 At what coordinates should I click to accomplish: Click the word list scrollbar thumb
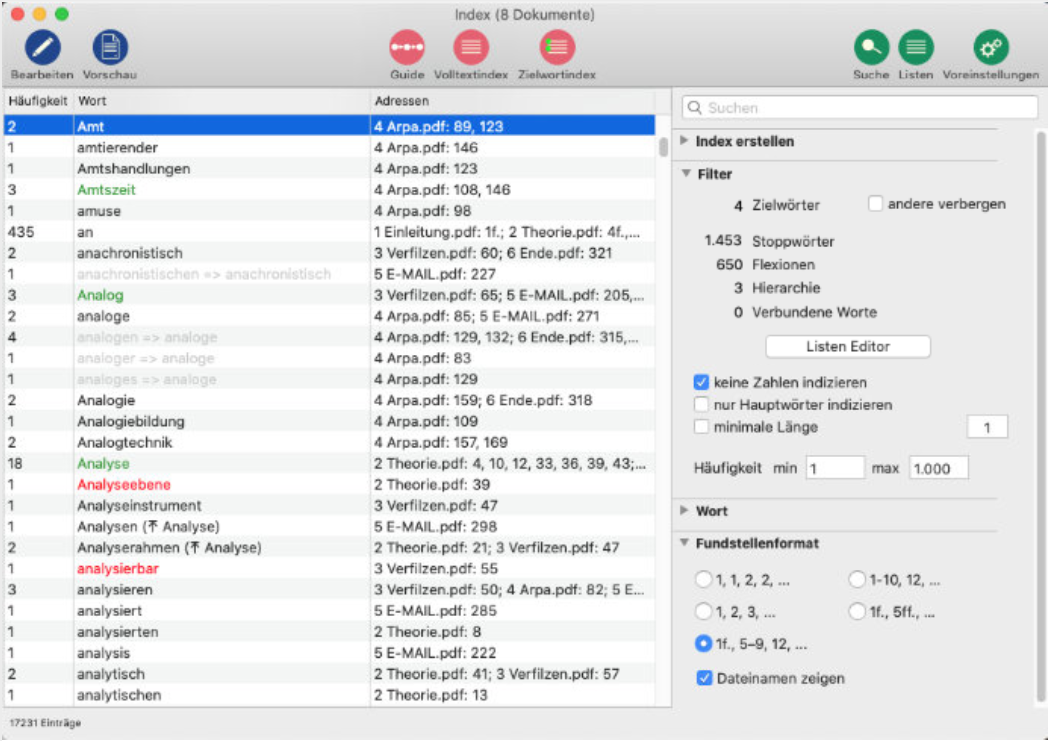663,147
